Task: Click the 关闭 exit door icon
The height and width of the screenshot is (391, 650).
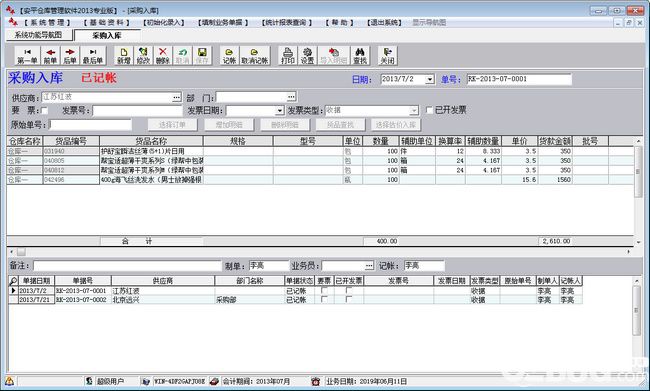Action: (x=387, y=56)
